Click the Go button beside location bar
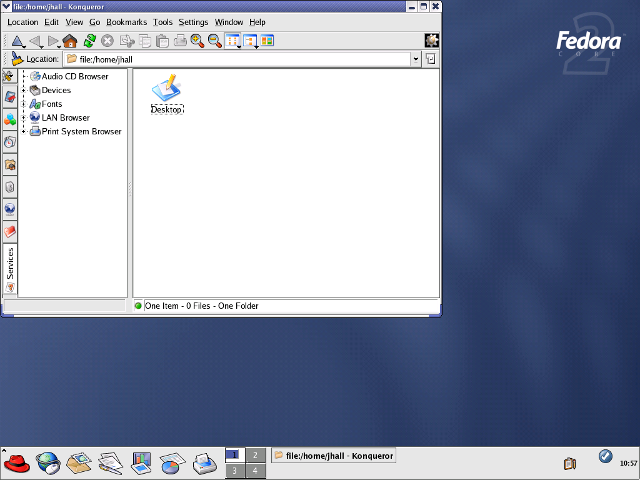This screenshot has height=480, width=640. tap(430, 60)
